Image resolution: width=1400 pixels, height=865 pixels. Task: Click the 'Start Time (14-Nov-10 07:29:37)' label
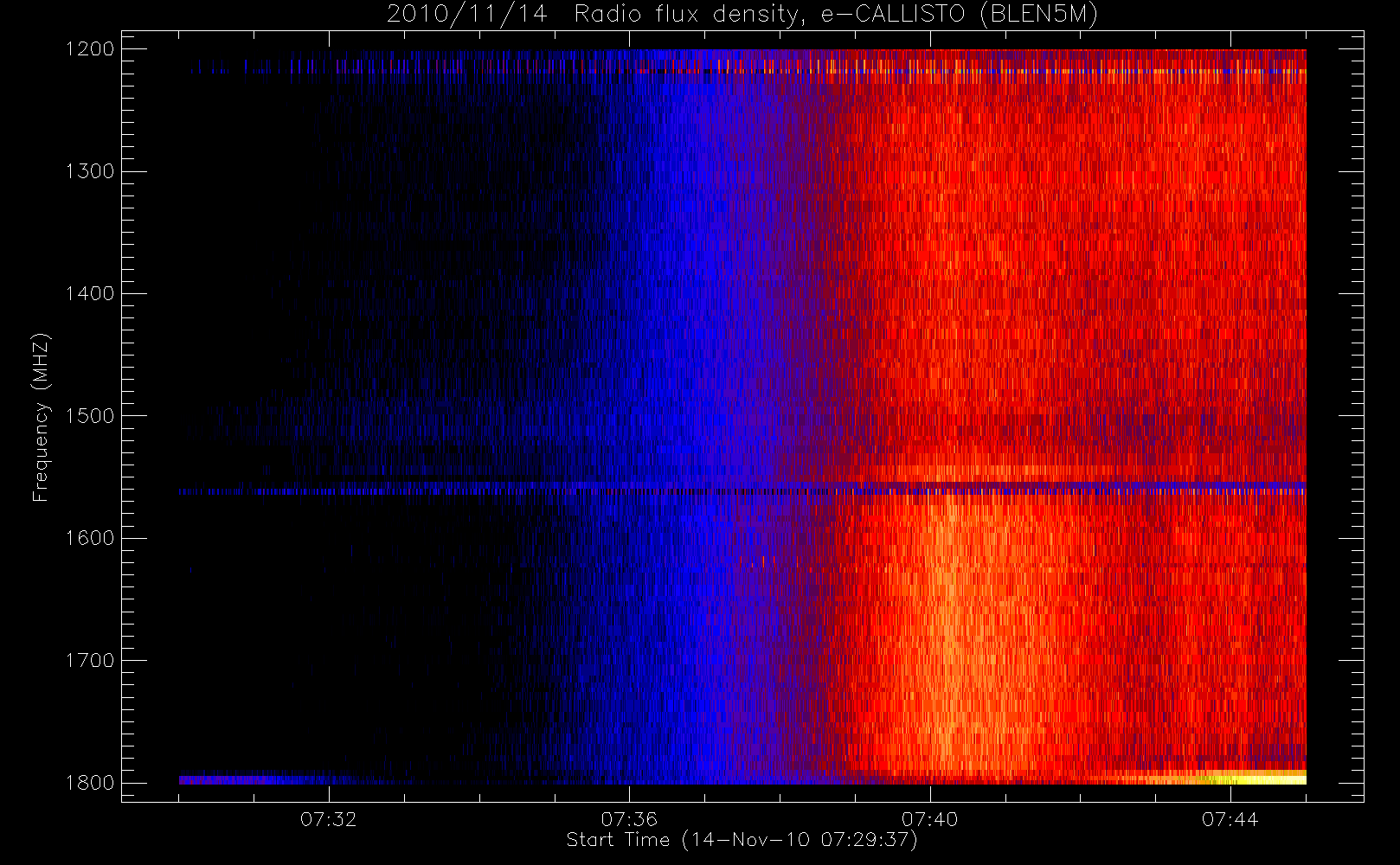pos(742,840)
